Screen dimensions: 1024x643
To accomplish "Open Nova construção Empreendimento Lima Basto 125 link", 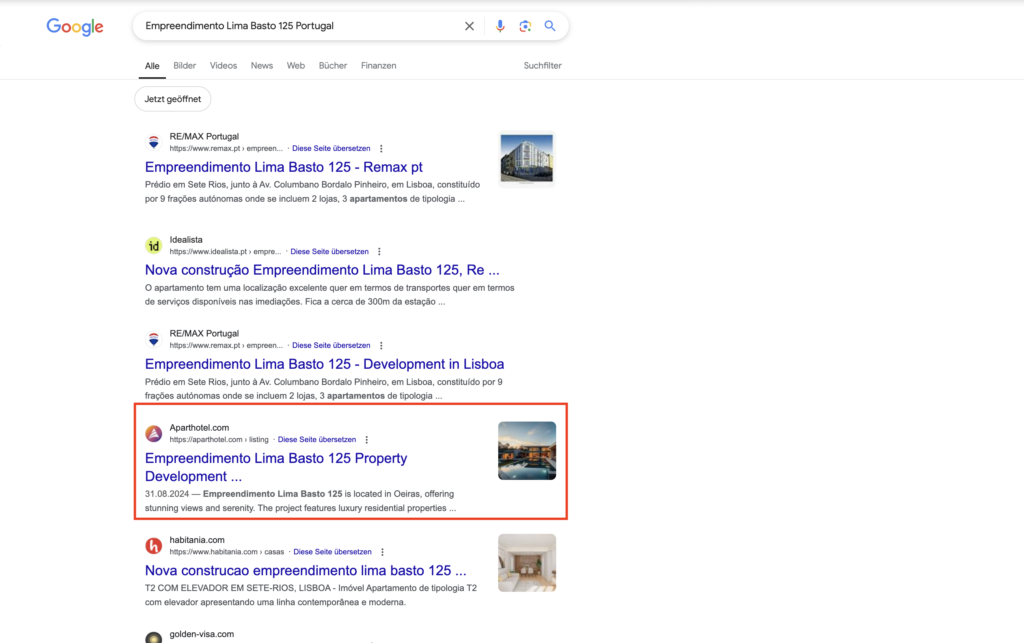I will tap(322, 270).
